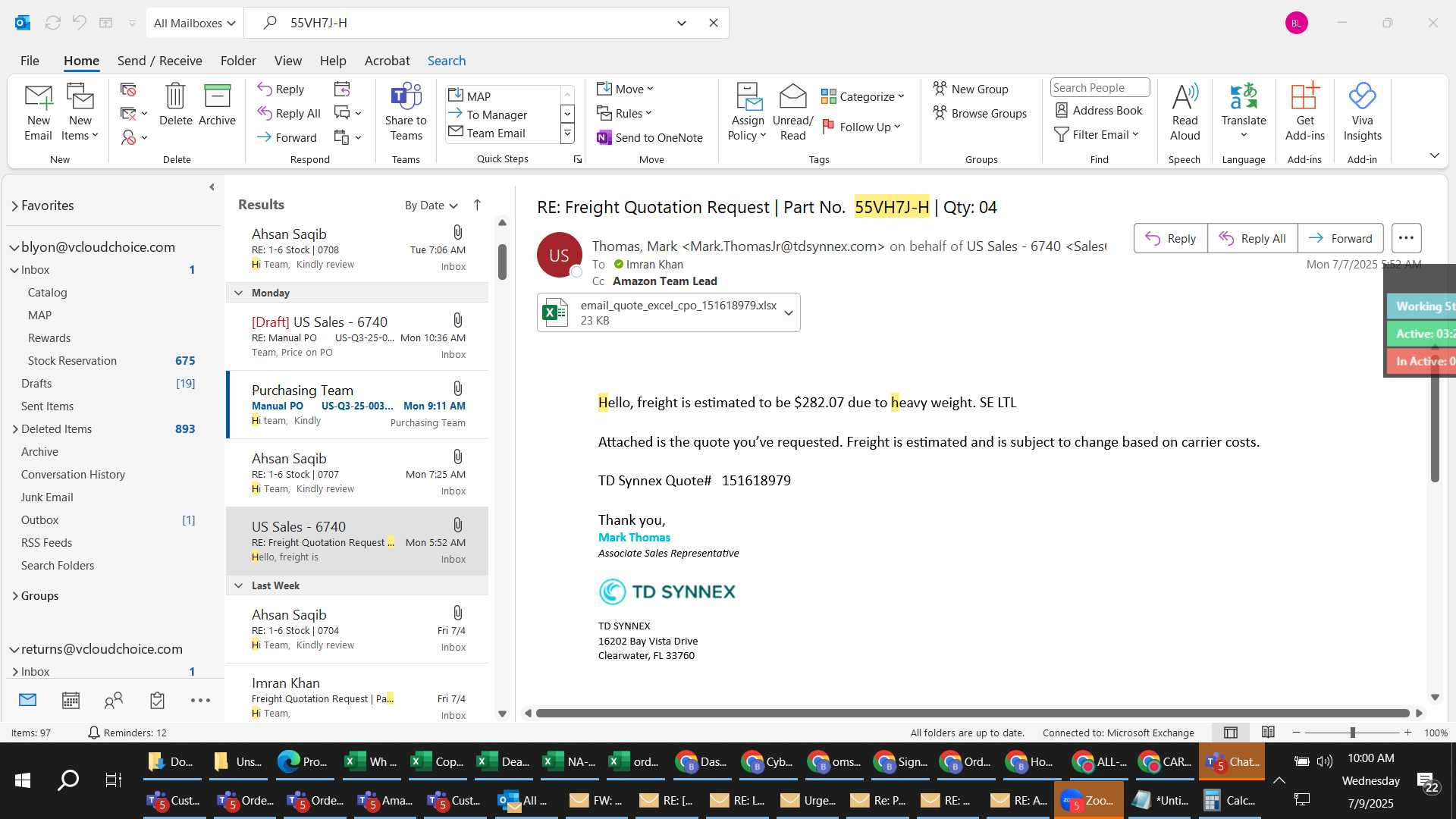Screen dimensions: 1456x819
Task: Open the File tab
Action: coord(30,61)
